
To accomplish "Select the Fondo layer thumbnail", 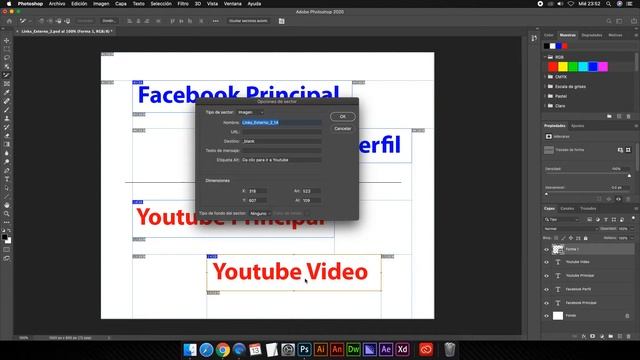I will pyautogui.click(x=558, y=316).
